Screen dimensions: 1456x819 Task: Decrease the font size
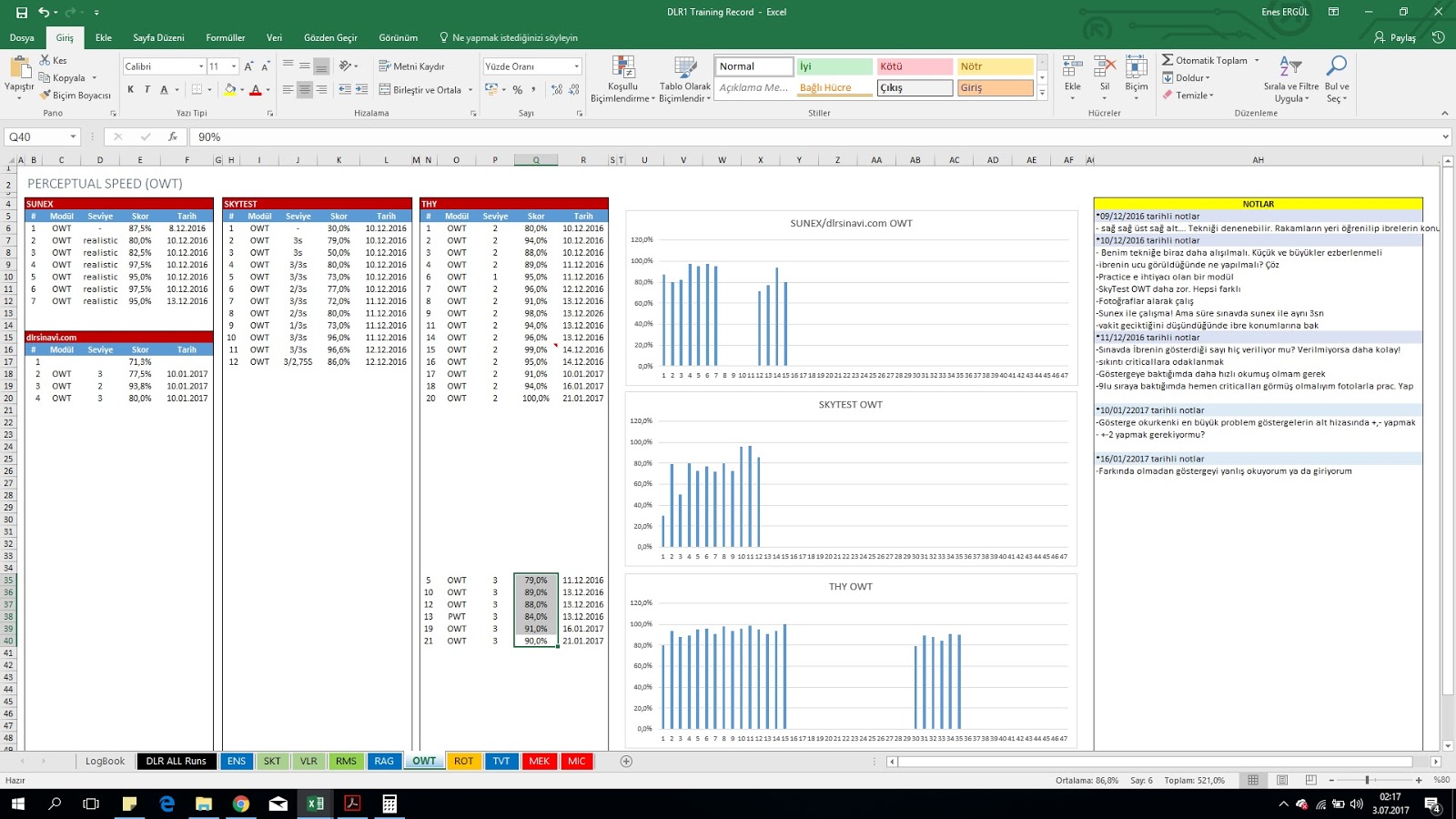[x=265, y=66]
